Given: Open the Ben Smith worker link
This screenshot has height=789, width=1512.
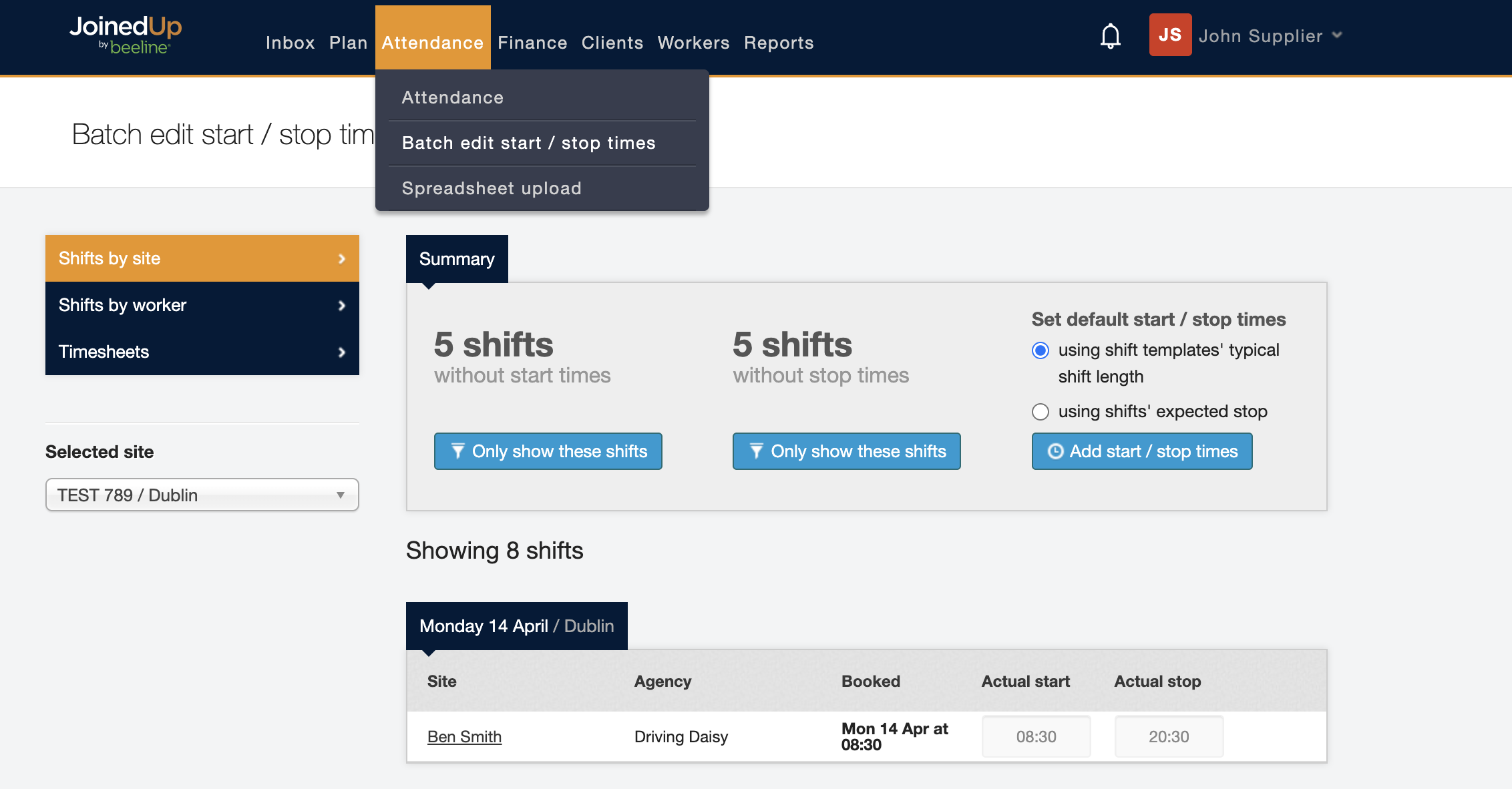Looking at the screenshot, I should point(464,737).
